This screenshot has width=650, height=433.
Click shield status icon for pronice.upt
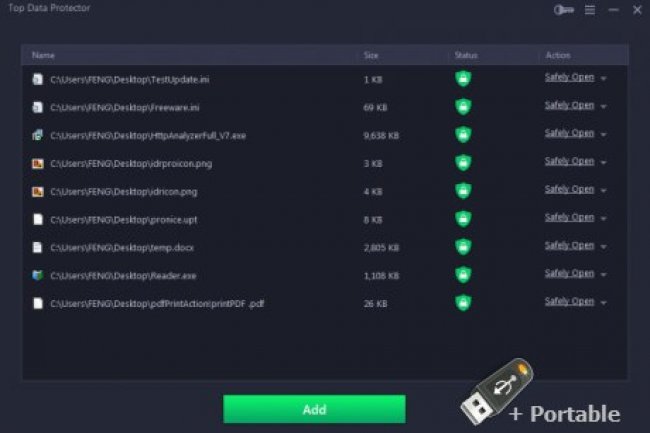click(463, 218)
